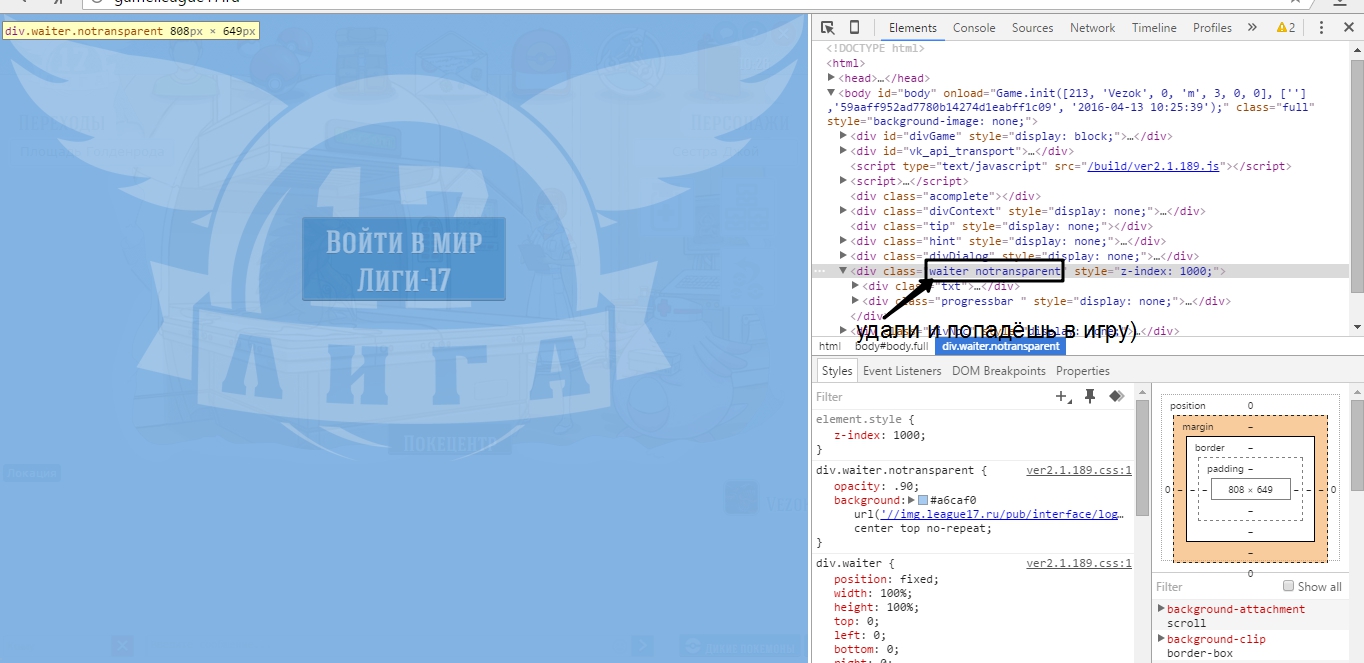Select the body#body.full breadcrumb
The width and height of the screenshot is (1364, 663).
891,346
